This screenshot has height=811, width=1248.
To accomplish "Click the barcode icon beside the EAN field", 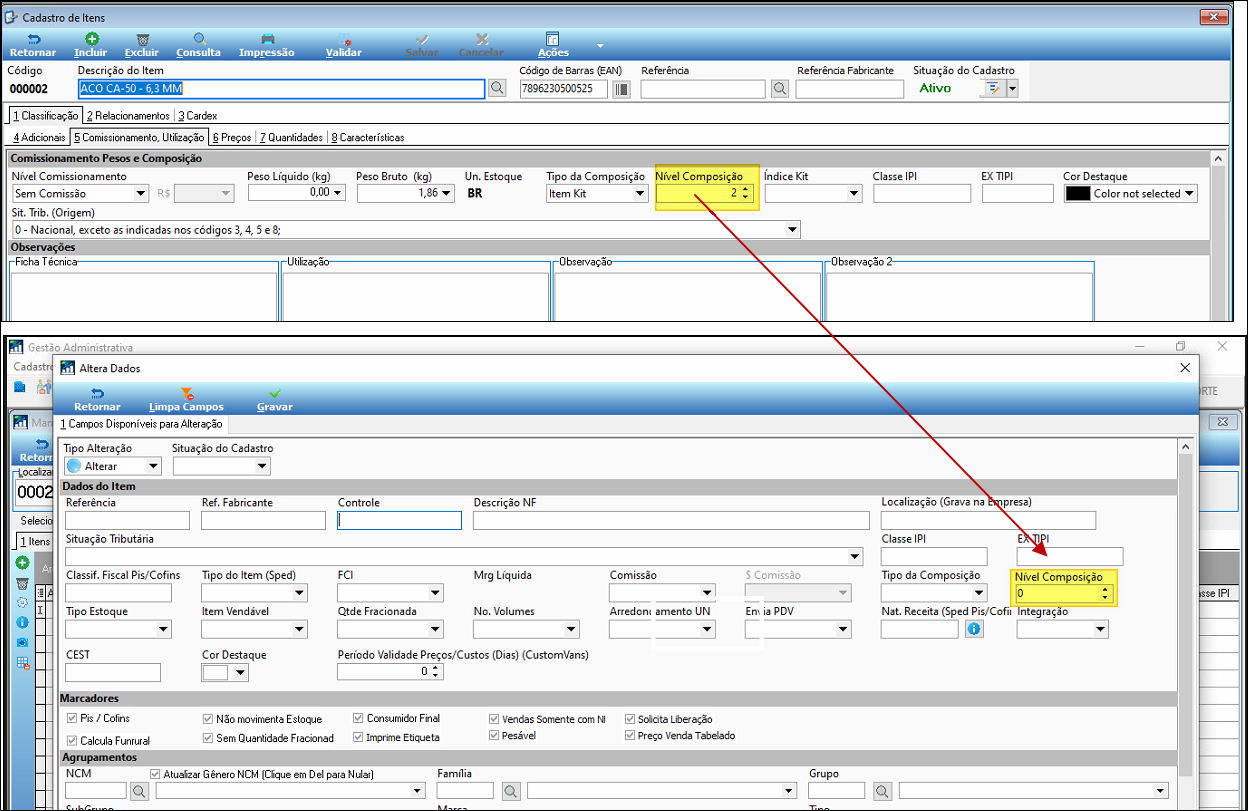I will coord(622,89).
